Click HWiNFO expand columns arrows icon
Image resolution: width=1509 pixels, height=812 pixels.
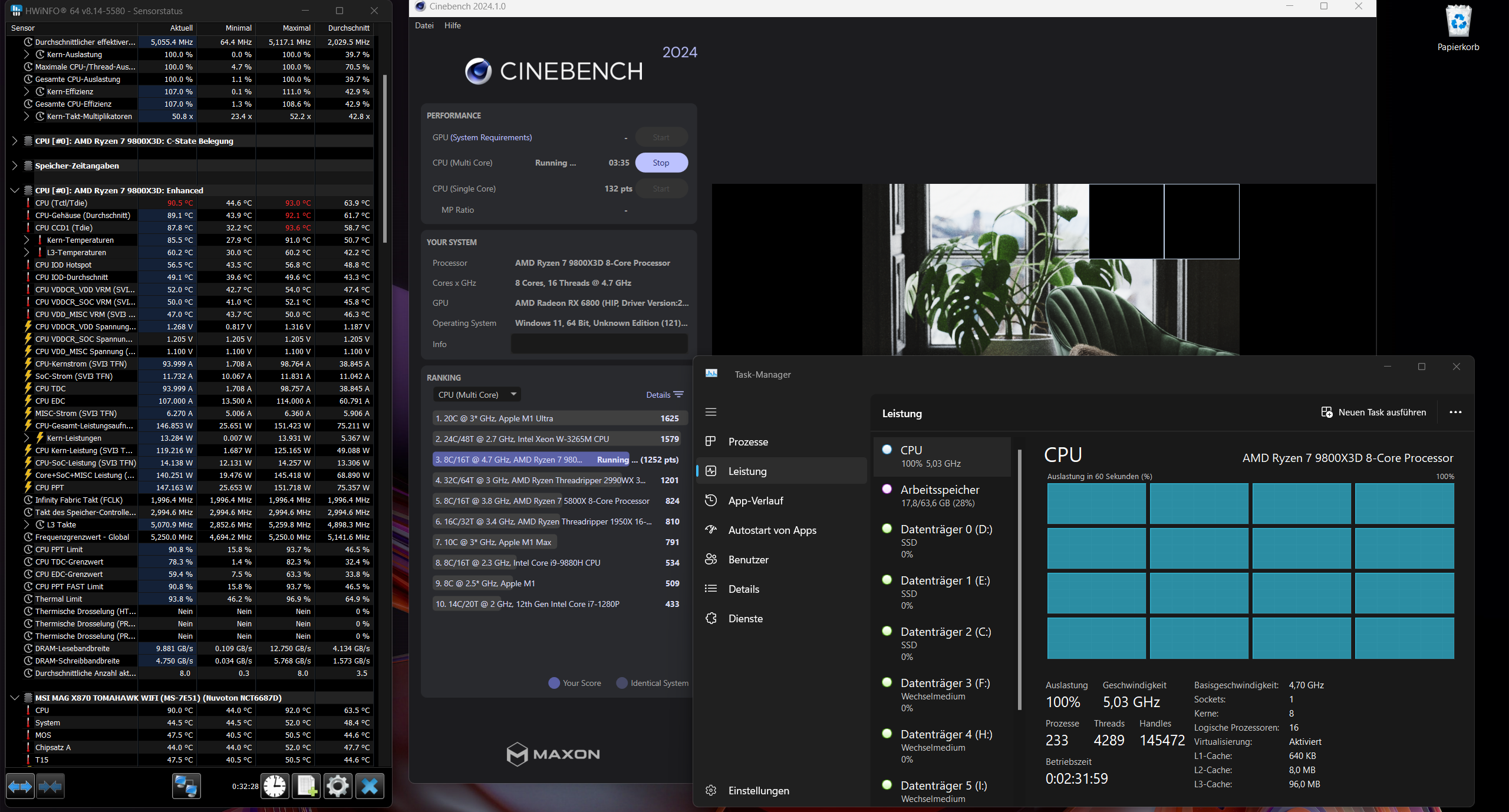coord(20,786)
